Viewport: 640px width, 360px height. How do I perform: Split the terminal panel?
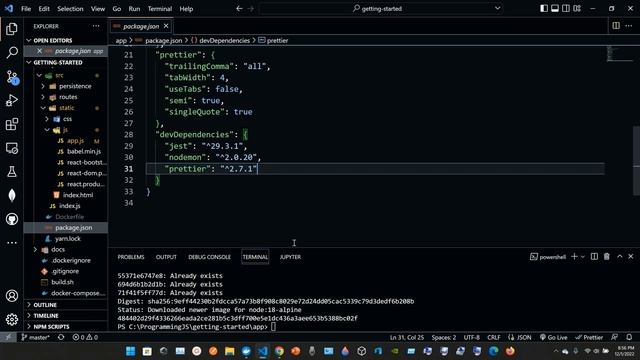coord(594,256)
